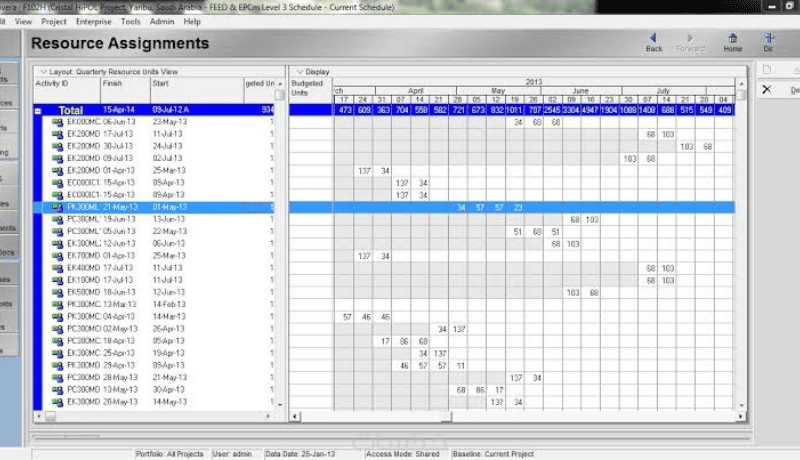Select resource icon for PC300ML 19-Jun-13
Viewport: 800px width, 460px height.
(58, 220)
